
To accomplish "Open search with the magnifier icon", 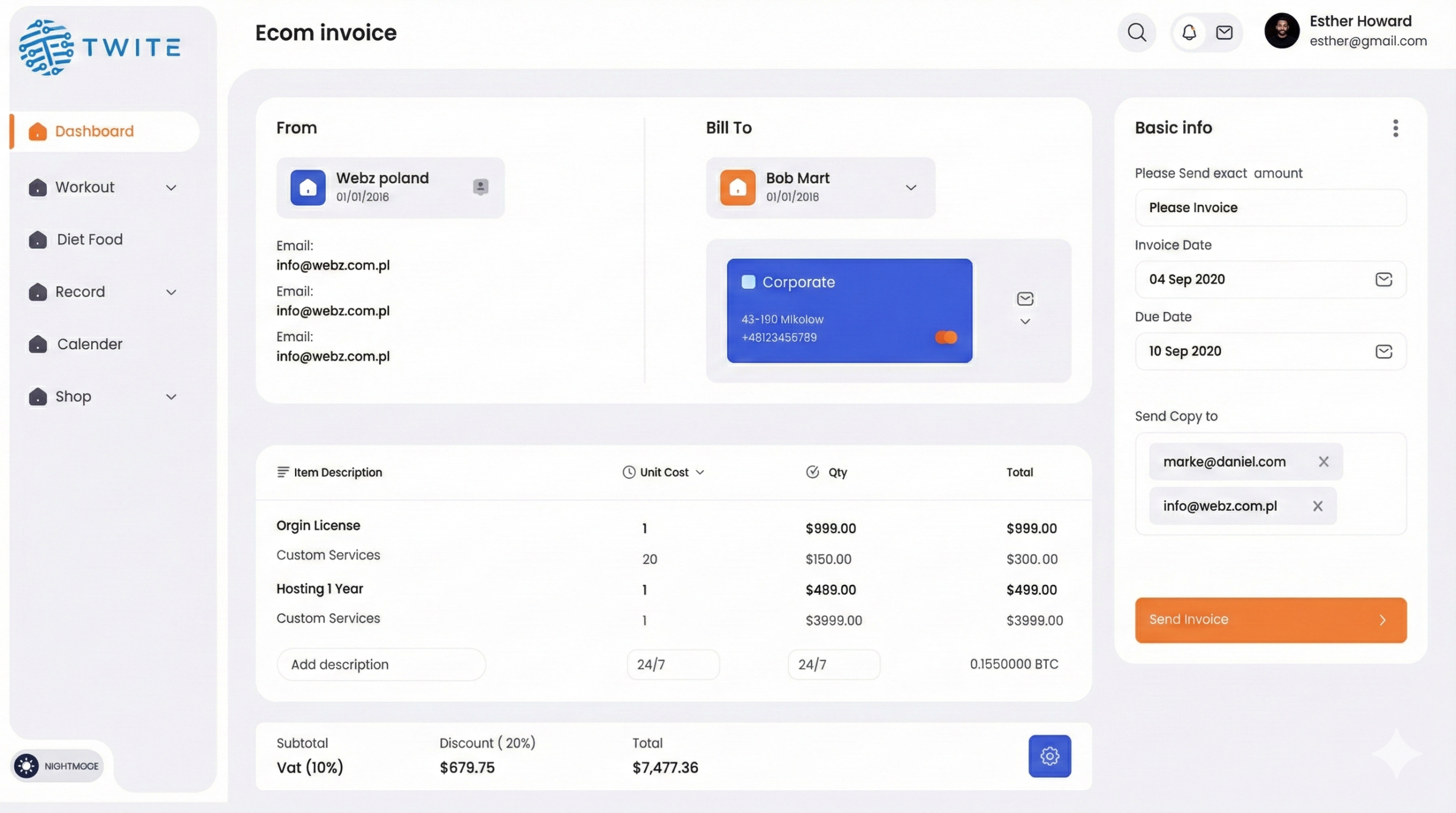I will coord(1136,32).
